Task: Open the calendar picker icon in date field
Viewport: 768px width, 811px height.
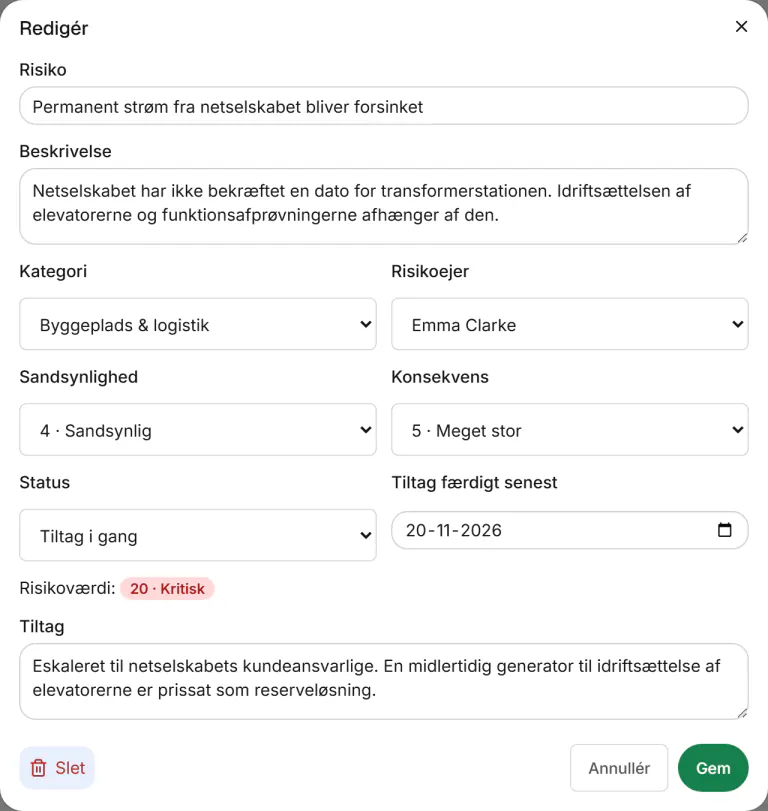Action: [725, 530]
